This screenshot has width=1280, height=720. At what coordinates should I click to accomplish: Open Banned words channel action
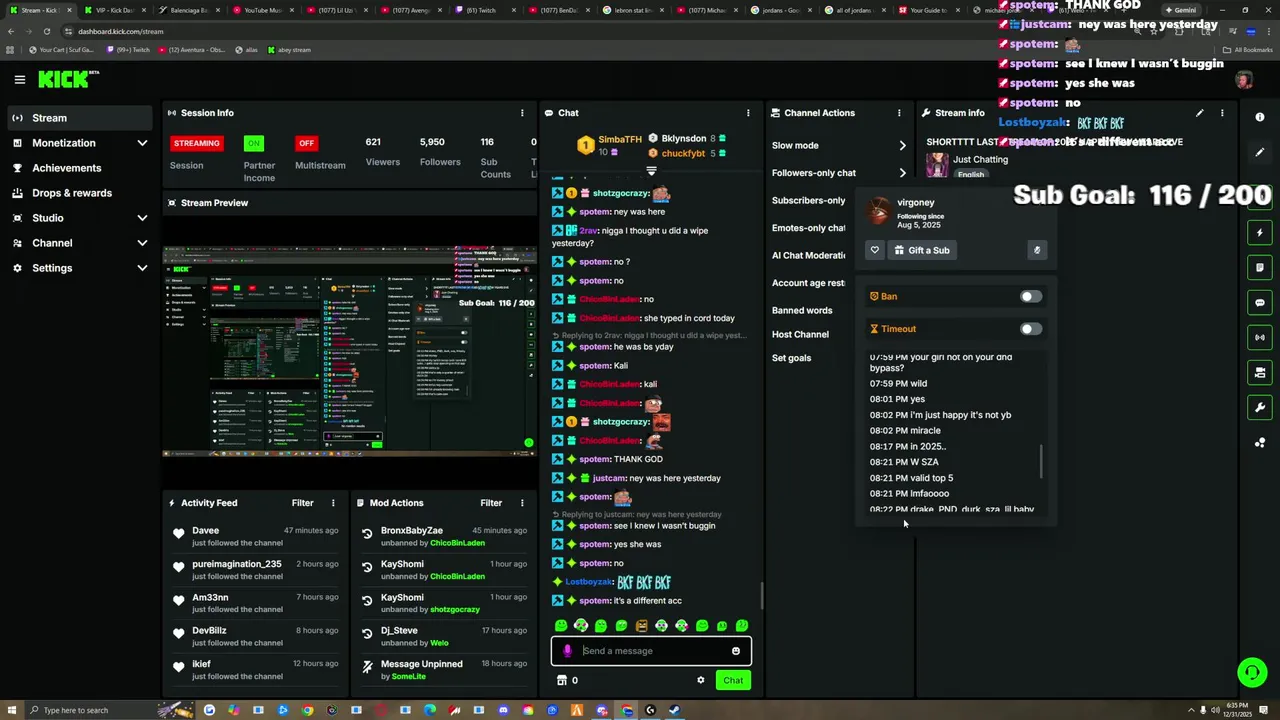802,310
